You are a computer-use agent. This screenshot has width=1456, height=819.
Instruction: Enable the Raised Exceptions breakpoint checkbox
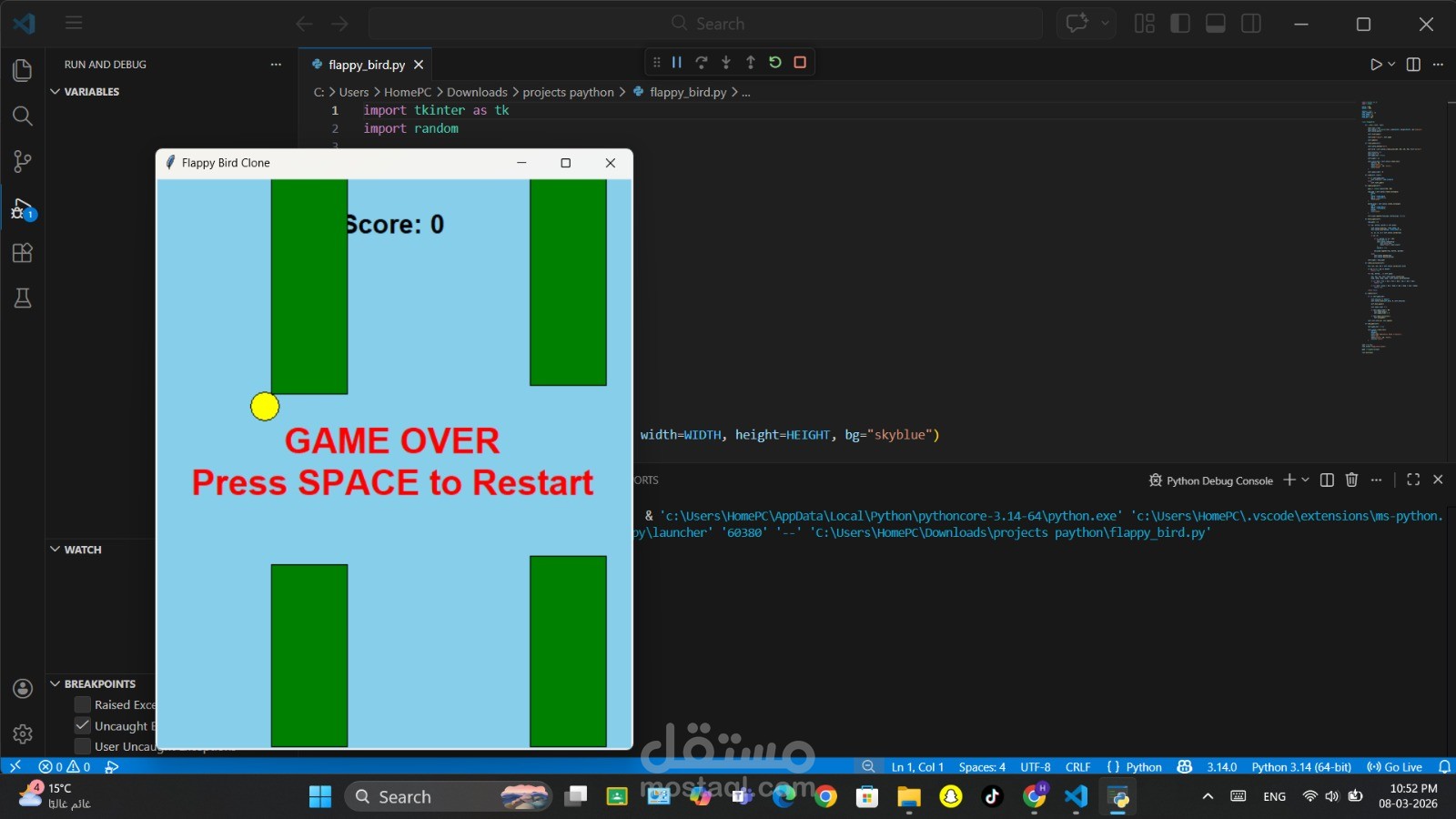pyautogui.click(x=82, y=703)
